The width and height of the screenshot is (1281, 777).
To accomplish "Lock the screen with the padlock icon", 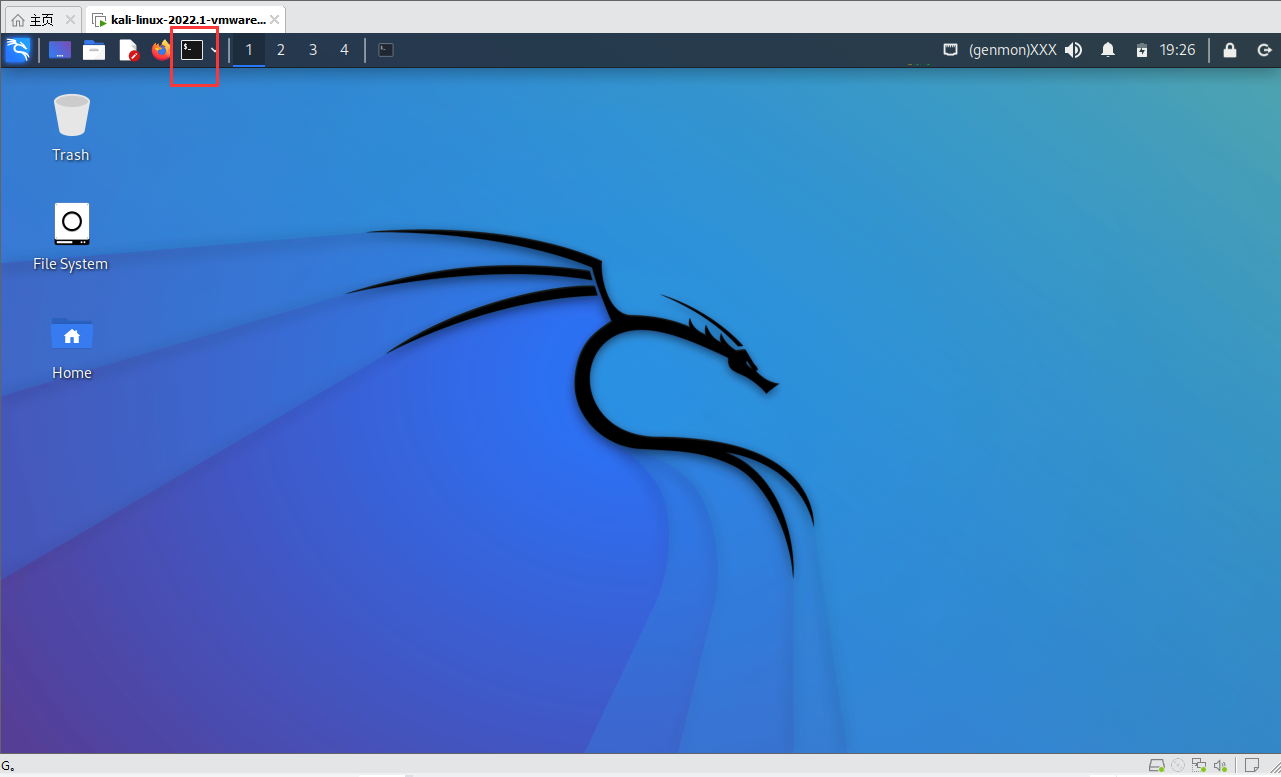I will coord(1230,50).
